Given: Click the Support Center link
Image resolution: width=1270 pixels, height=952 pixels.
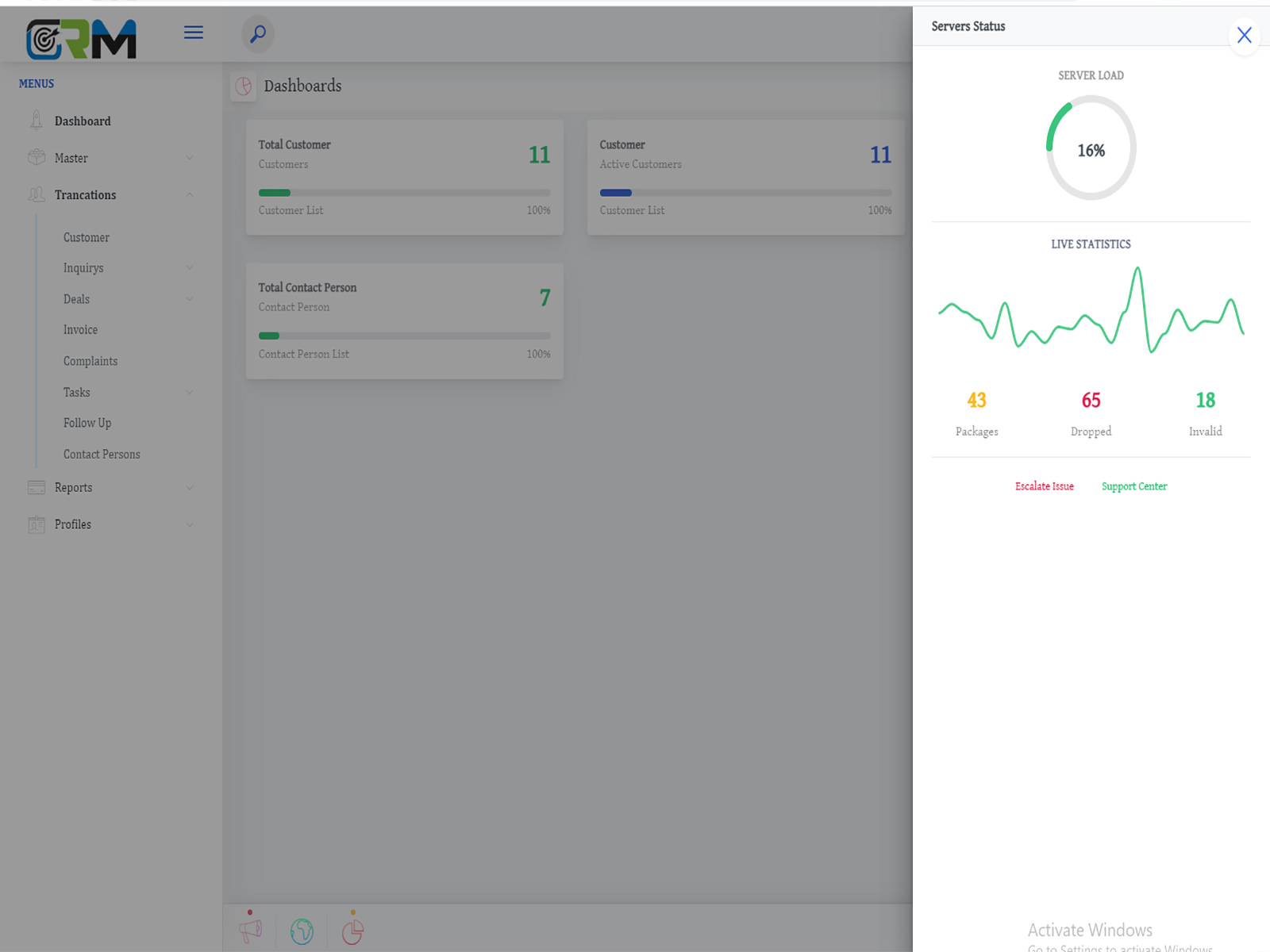Looking at the screenshot, I should point(1134,486).
